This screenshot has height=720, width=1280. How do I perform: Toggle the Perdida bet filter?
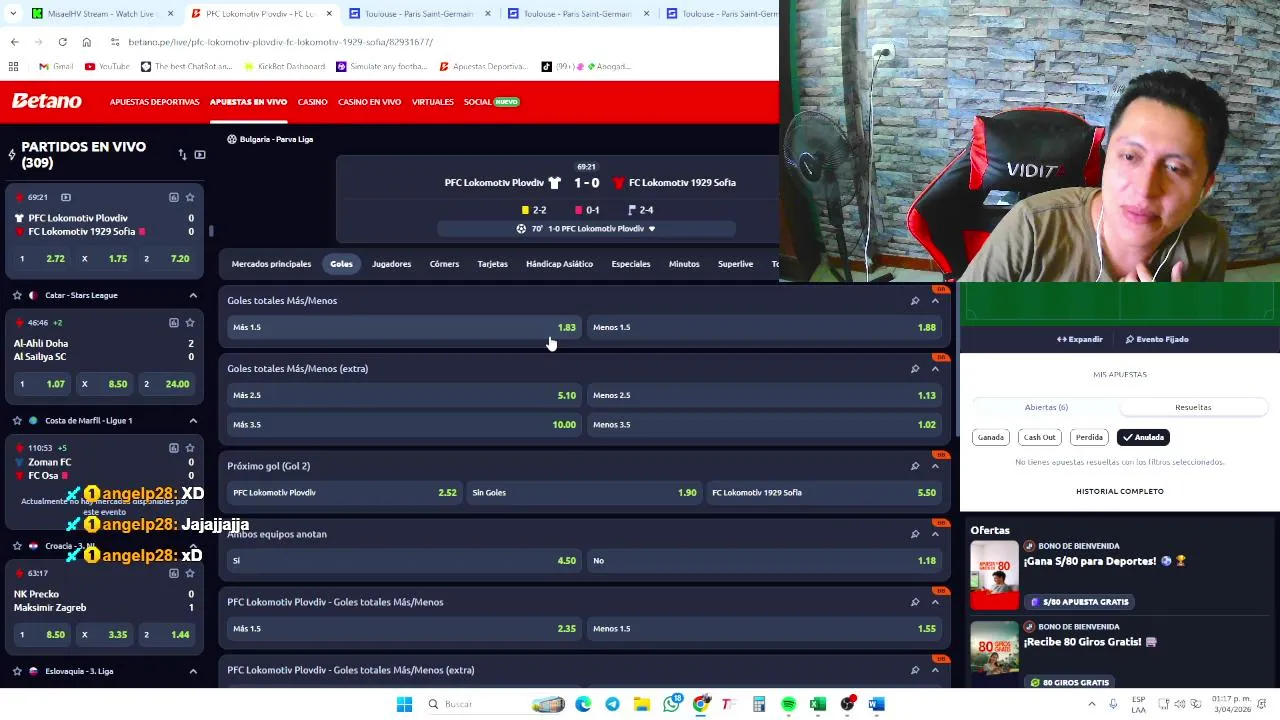1089,437
